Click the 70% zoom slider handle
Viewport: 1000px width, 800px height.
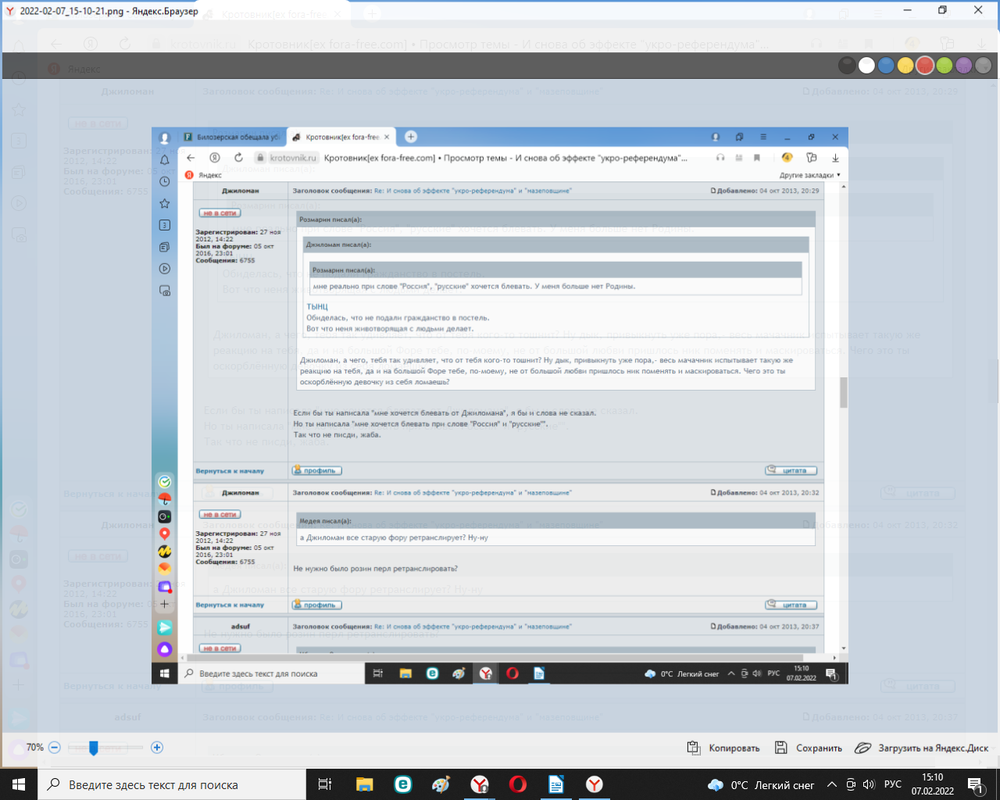point(93,748)
